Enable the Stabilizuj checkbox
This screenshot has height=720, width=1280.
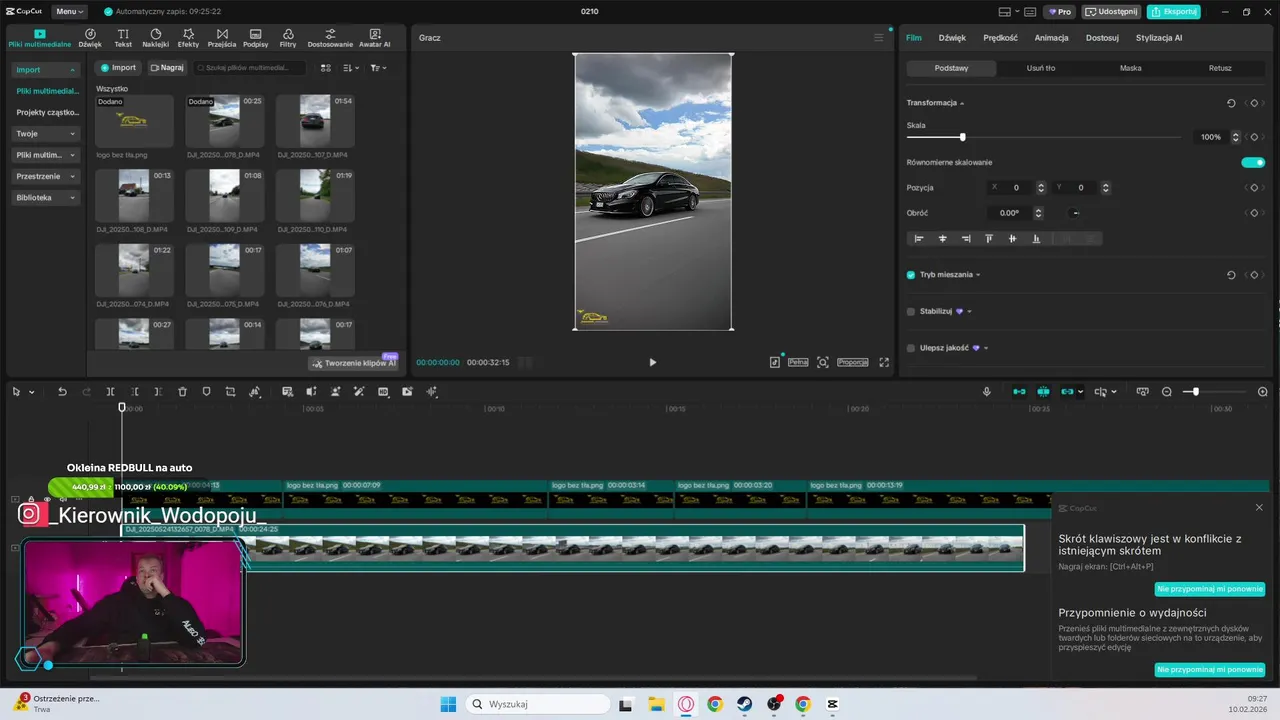(911, 311)
